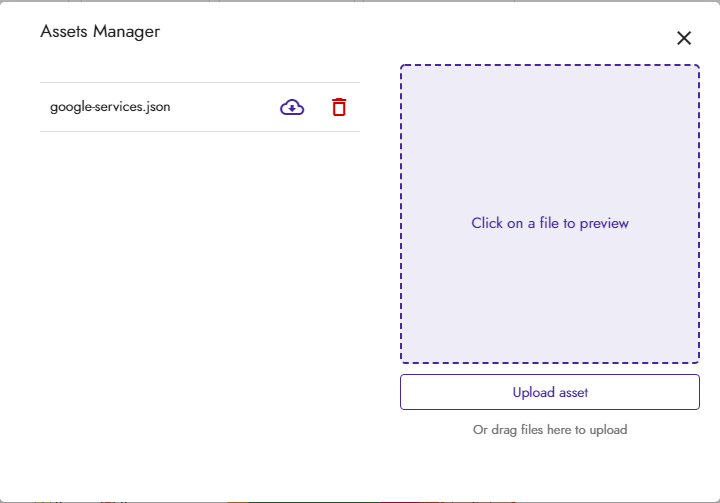720x503 pixels.
Task: Dismiss the dialog with the X icon
Action: tap(684, 38)
